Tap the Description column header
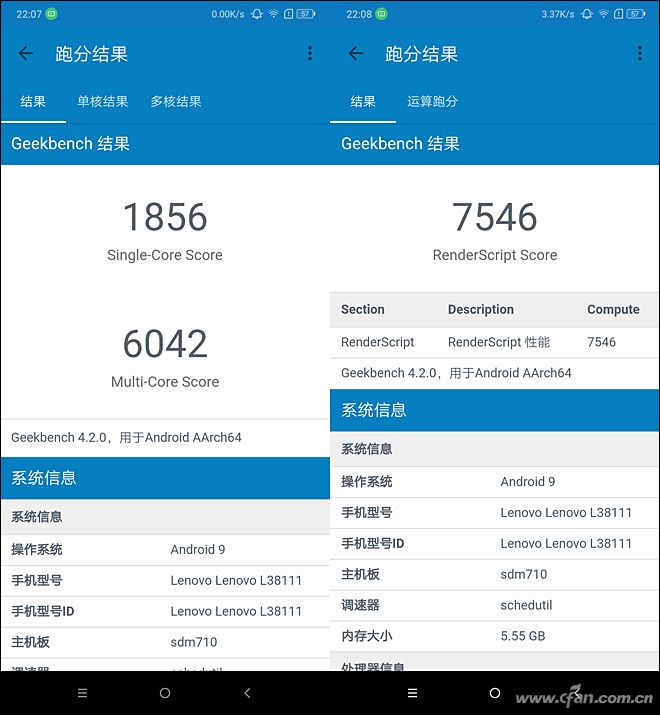 [x=481, y=309]
